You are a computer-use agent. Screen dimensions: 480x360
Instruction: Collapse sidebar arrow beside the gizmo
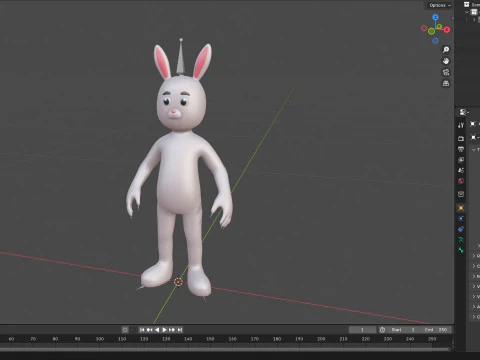pos(452,18)
